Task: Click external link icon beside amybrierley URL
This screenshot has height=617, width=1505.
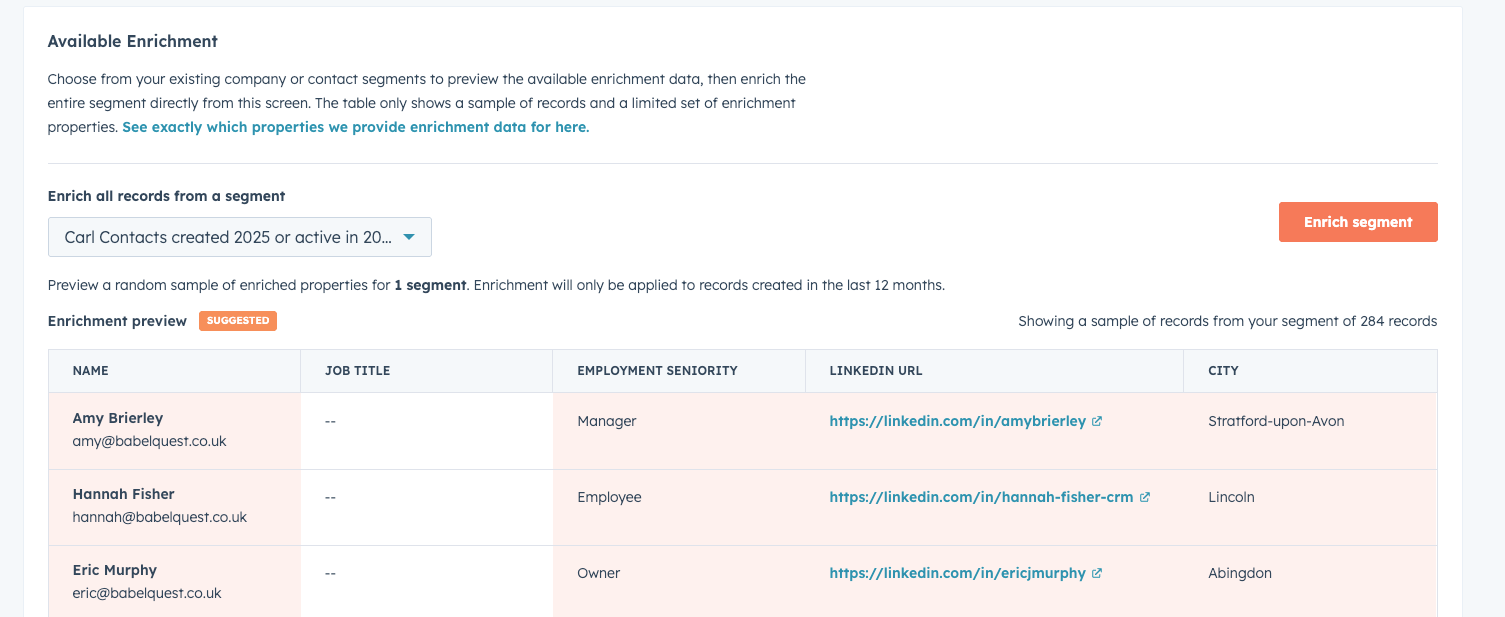Action: (1097, 421)
